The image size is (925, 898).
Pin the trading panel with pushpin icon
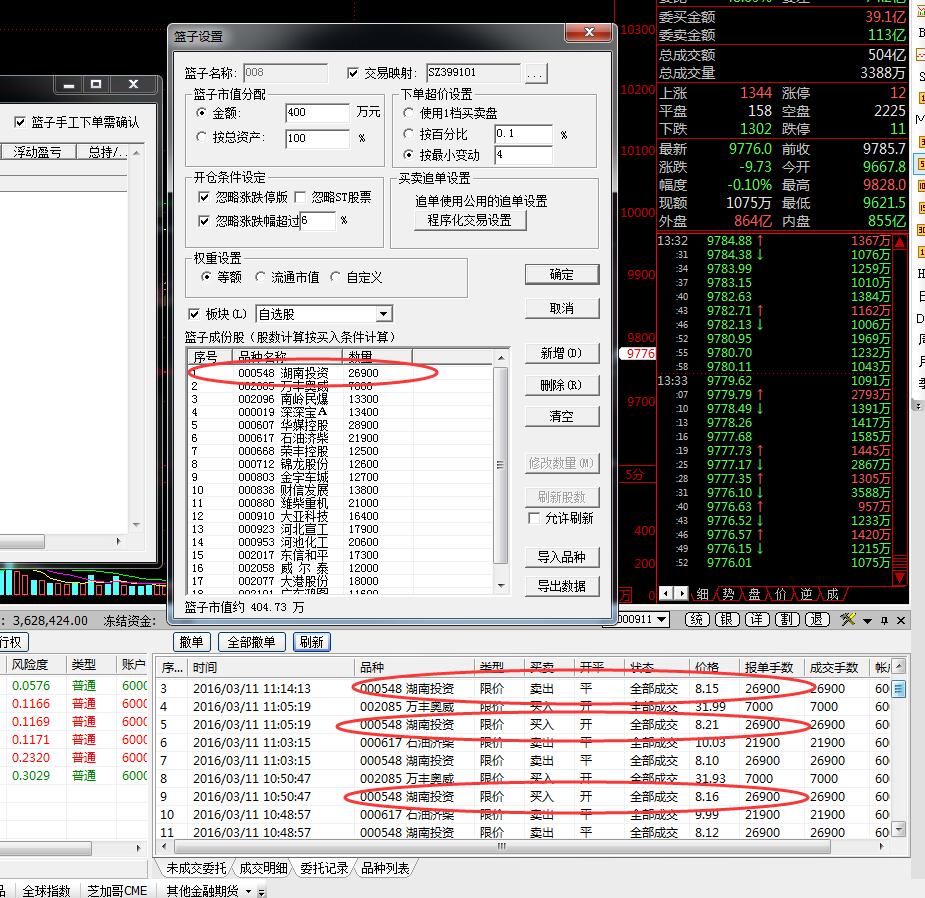click(884, 620)
